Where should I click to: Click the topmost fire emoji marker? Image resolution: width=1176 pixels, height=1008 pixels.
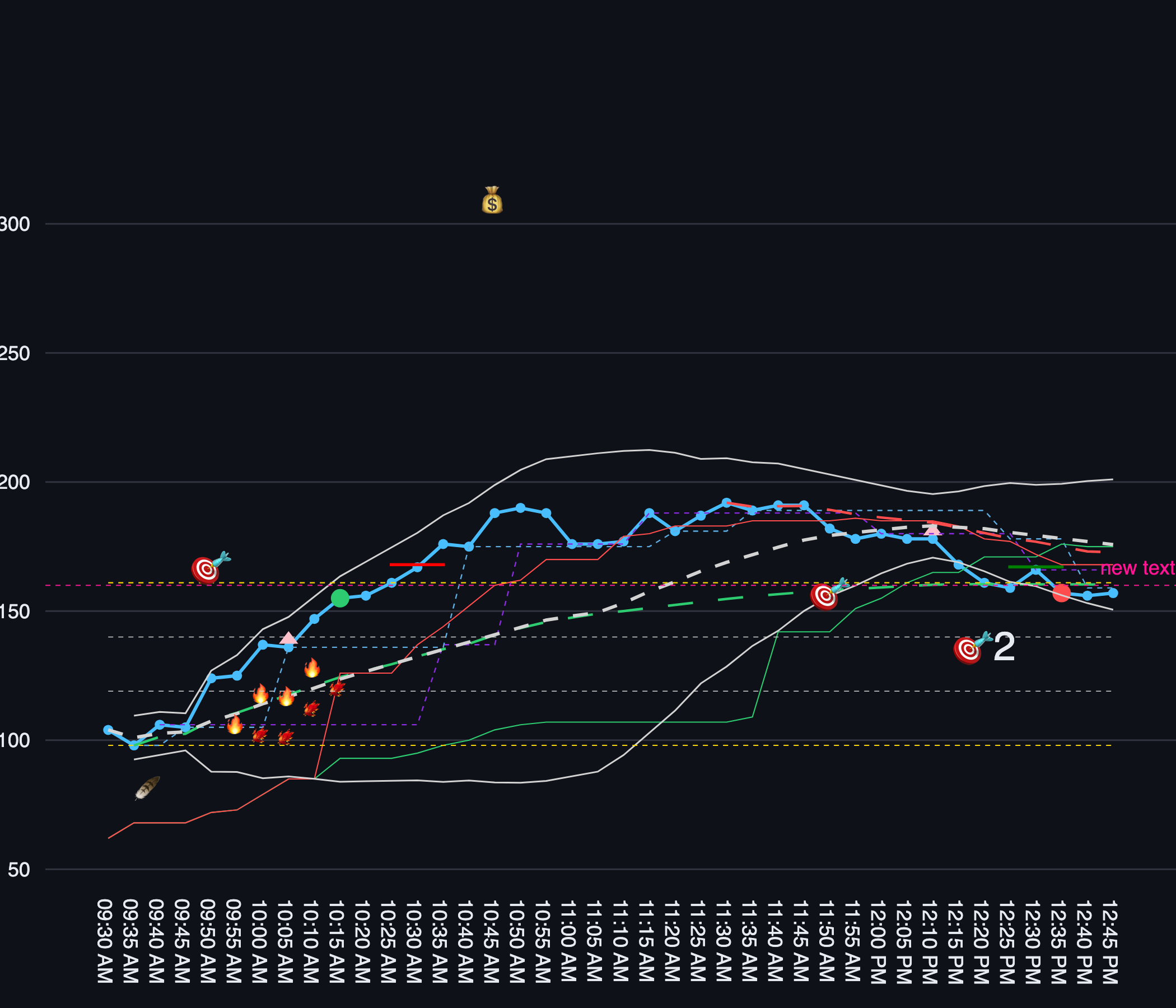[x=311, y=668]
